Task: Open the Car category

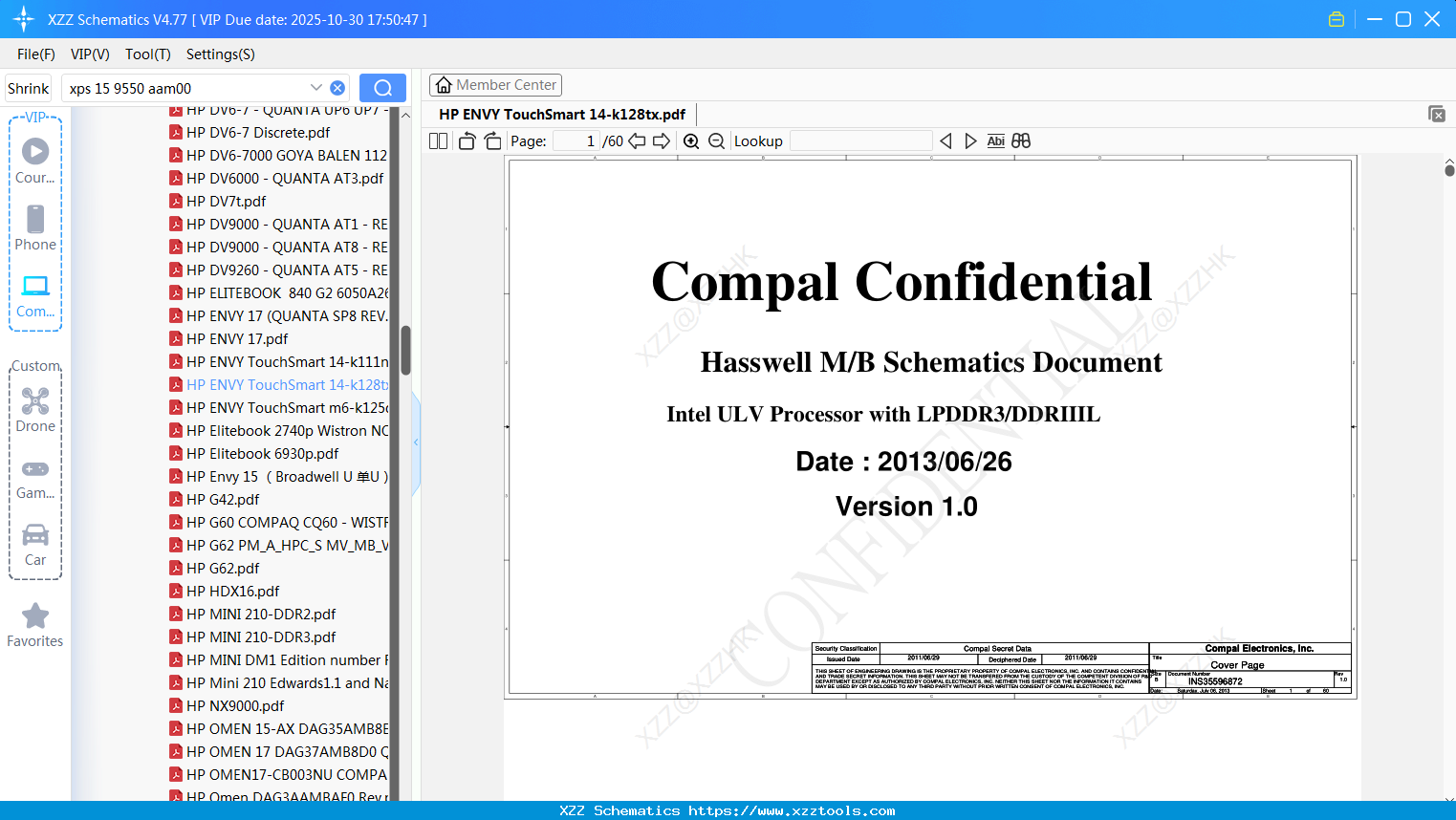Action: tap(35, 545)
